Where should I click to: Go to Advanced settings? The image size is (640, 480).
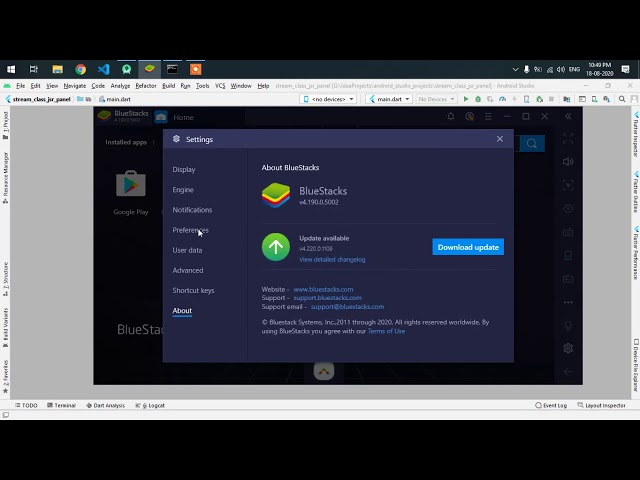click(188, 270)
